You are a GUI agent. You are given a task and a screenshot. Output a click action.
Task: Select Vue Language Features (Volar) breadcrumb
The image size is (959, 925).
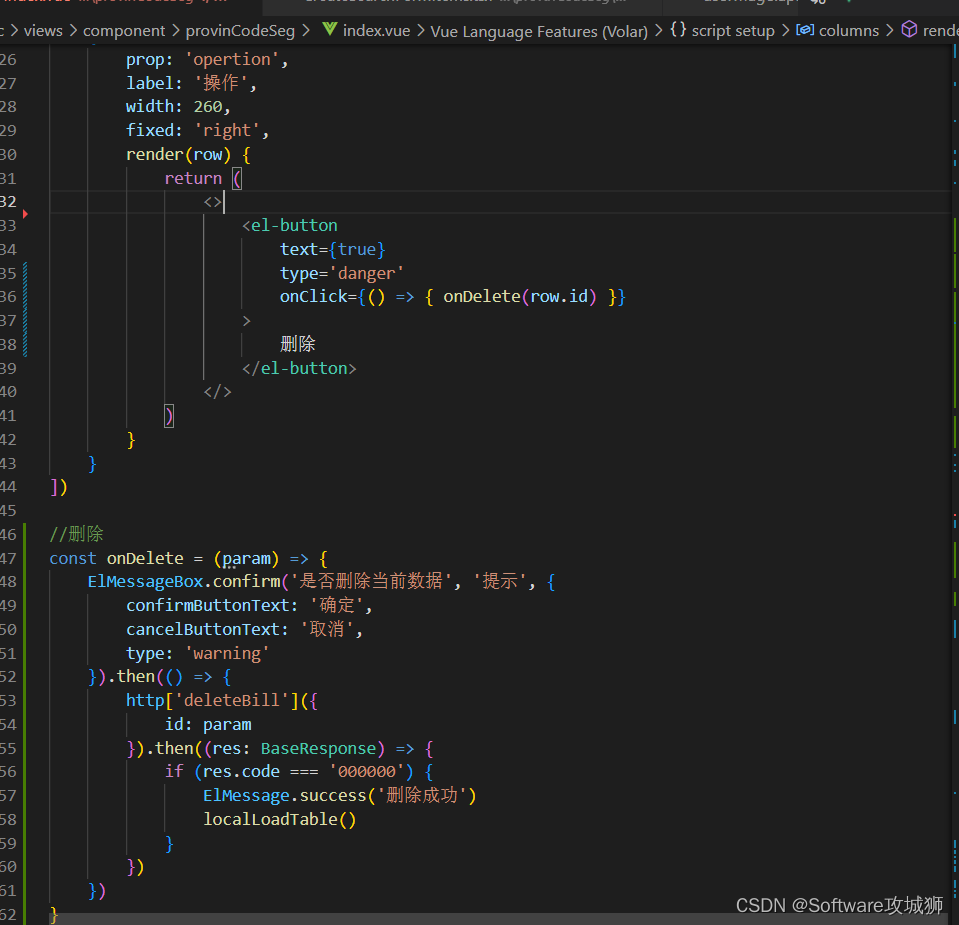(x=539, y=31)
